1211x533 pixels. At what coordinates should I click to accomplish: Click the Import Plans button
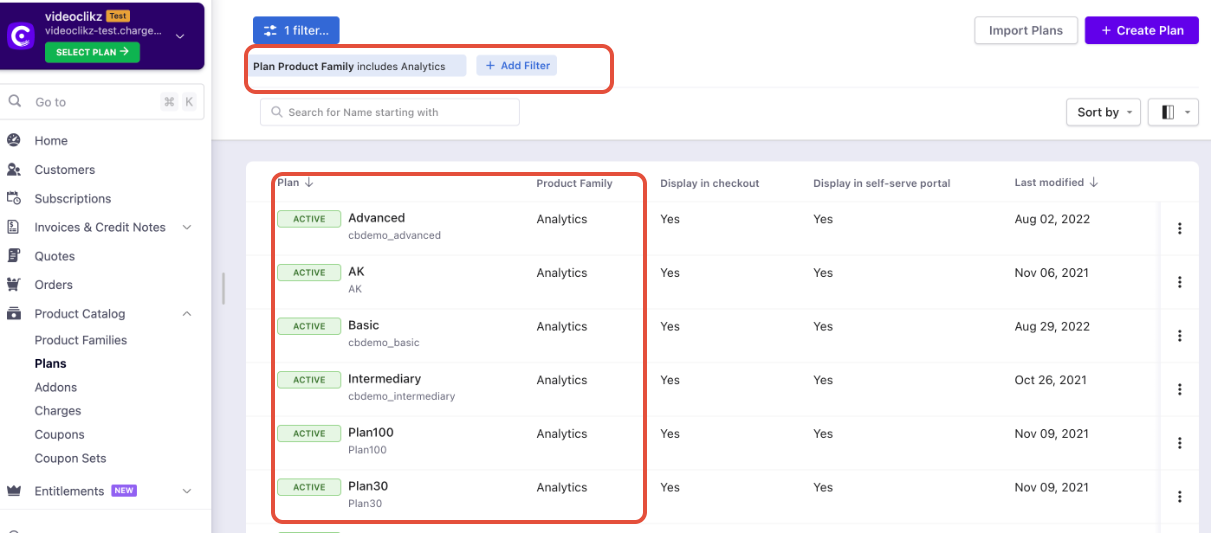coord(1025,30)
